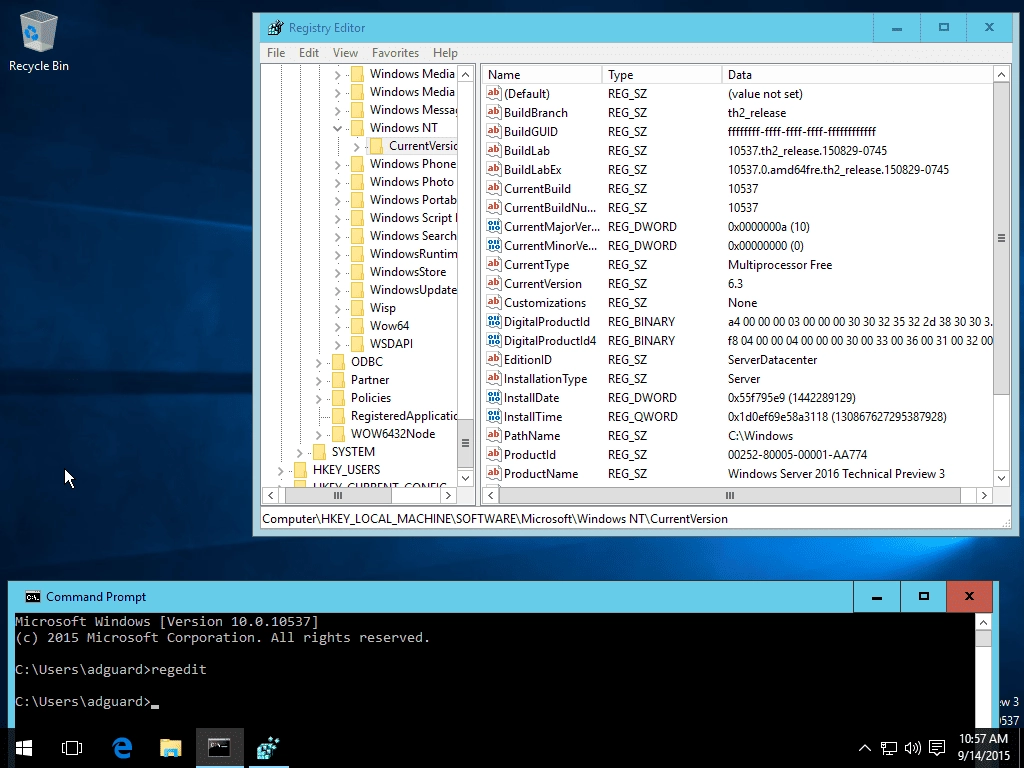Select the WSDAPI tree item
1024x768 pixels.
click(391, 344)
